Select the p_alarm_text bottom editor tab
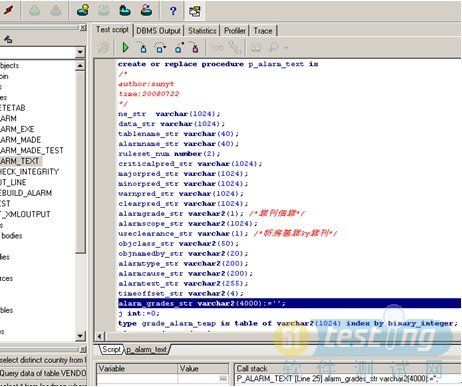Screen dimensions: 462x387 coord(146,350)
